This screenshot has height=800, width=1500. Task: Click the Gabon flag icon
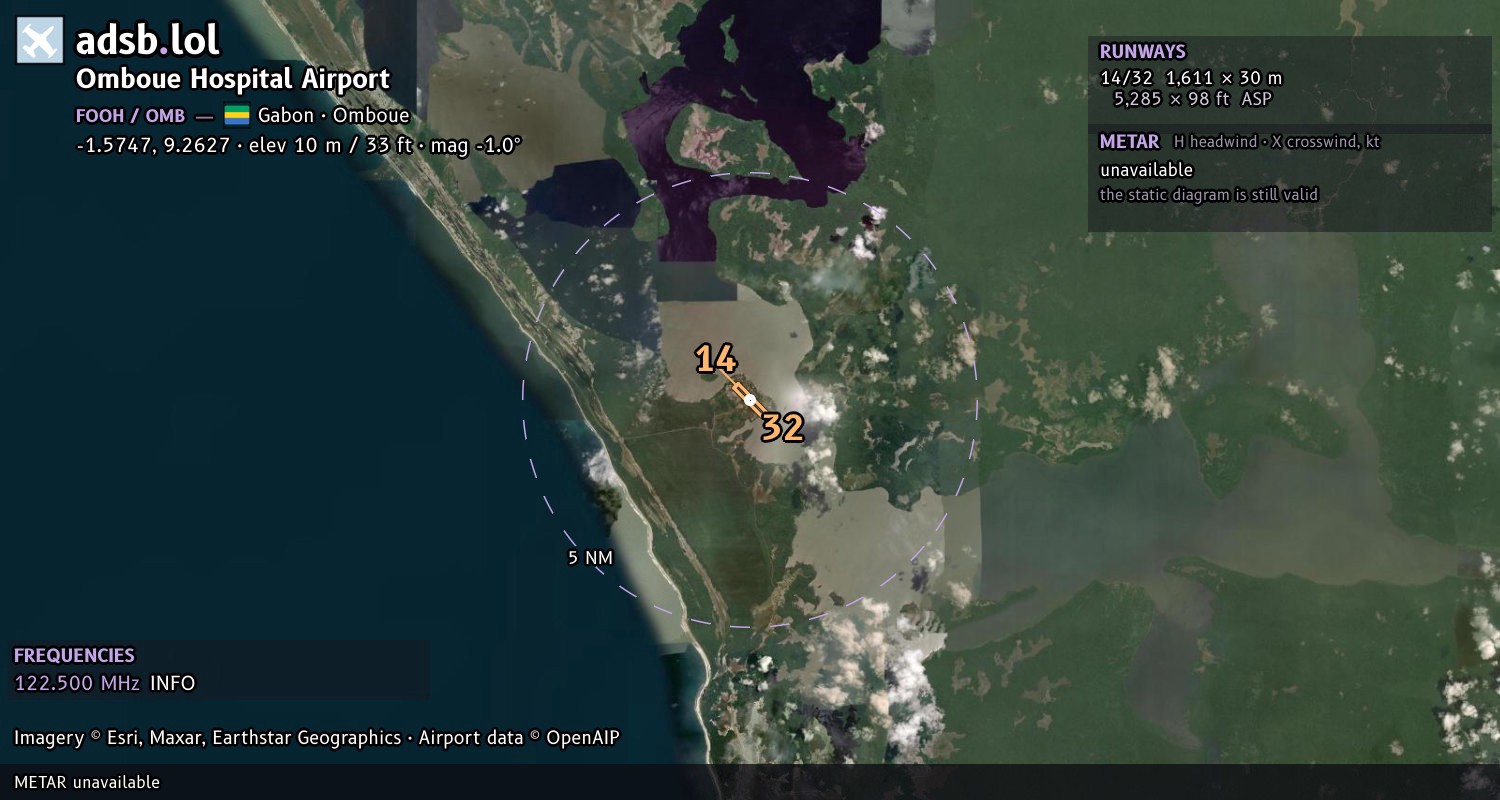[x=237, y=115]
